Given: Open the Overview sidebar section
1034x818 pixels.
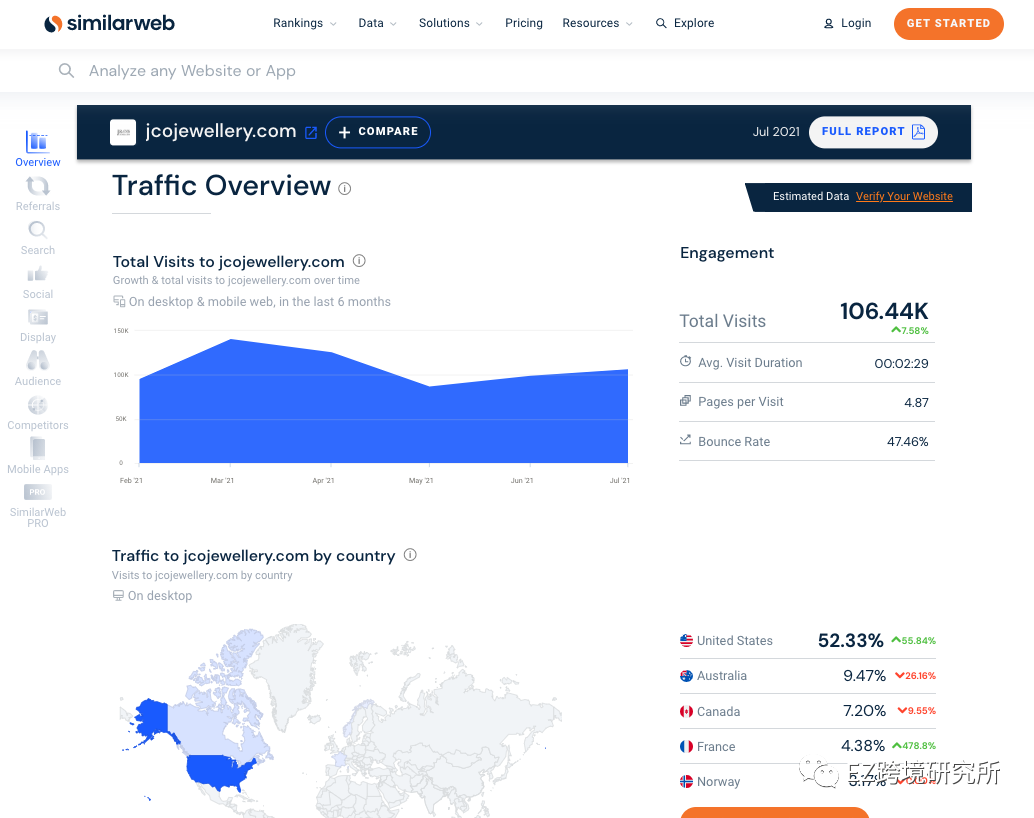Looking at the screenshot, I should pyautogui.click(x=38, y=149).
